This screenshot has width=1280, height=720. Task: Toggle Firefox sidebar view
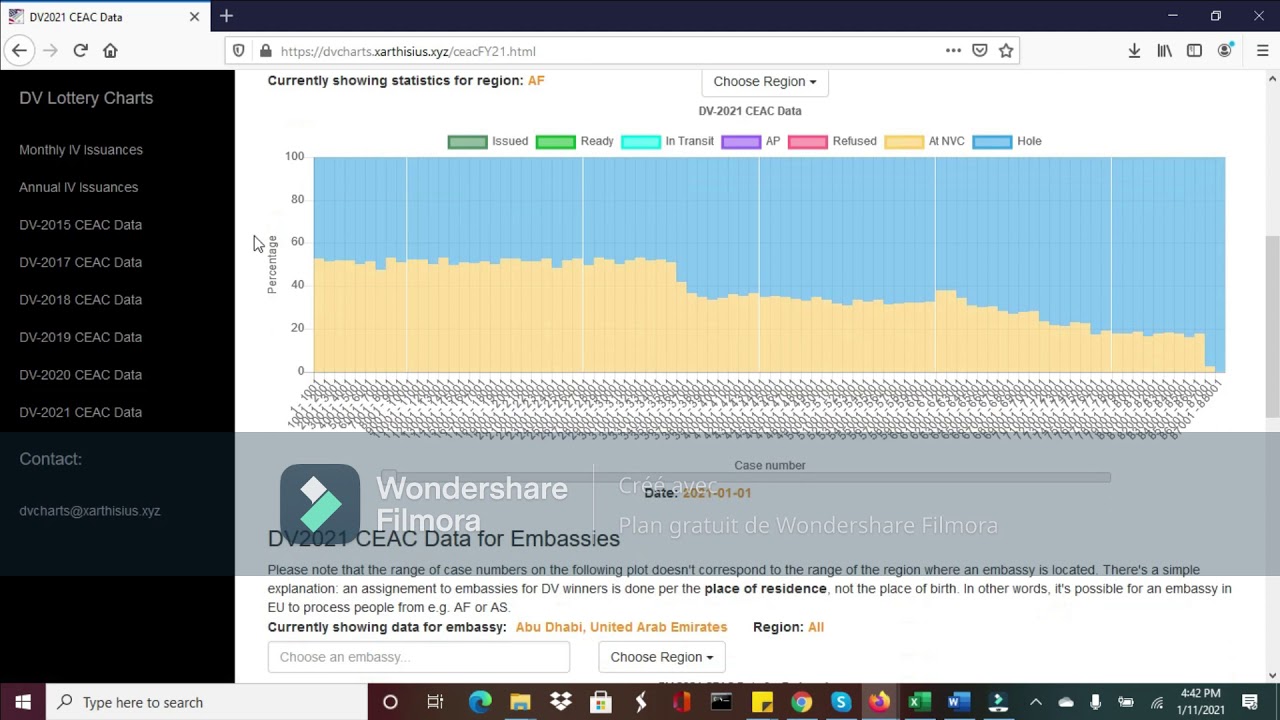(1194, 50)
